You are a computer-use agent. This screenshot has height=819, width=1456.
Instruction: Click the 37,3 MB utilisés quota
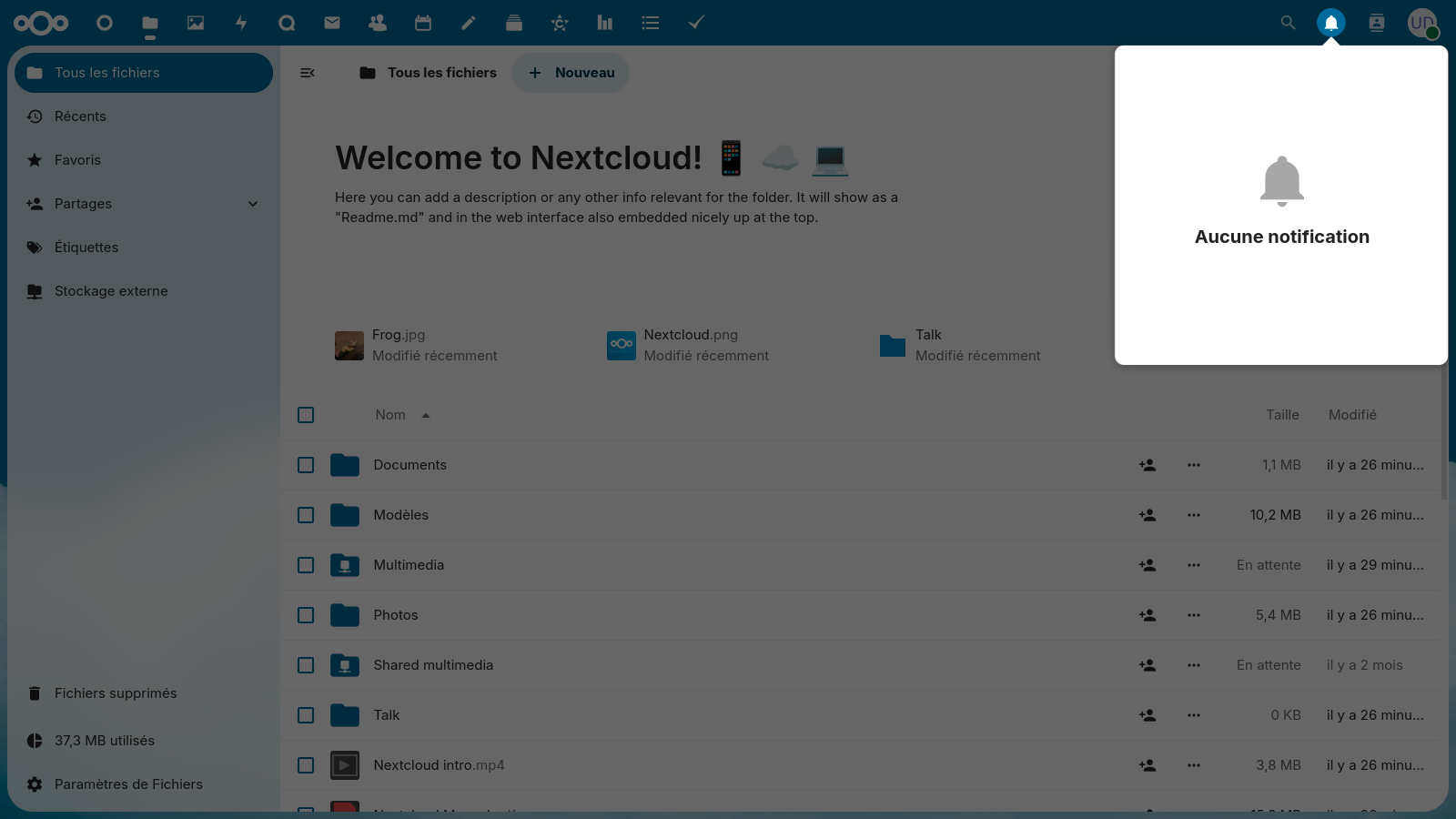144,741
